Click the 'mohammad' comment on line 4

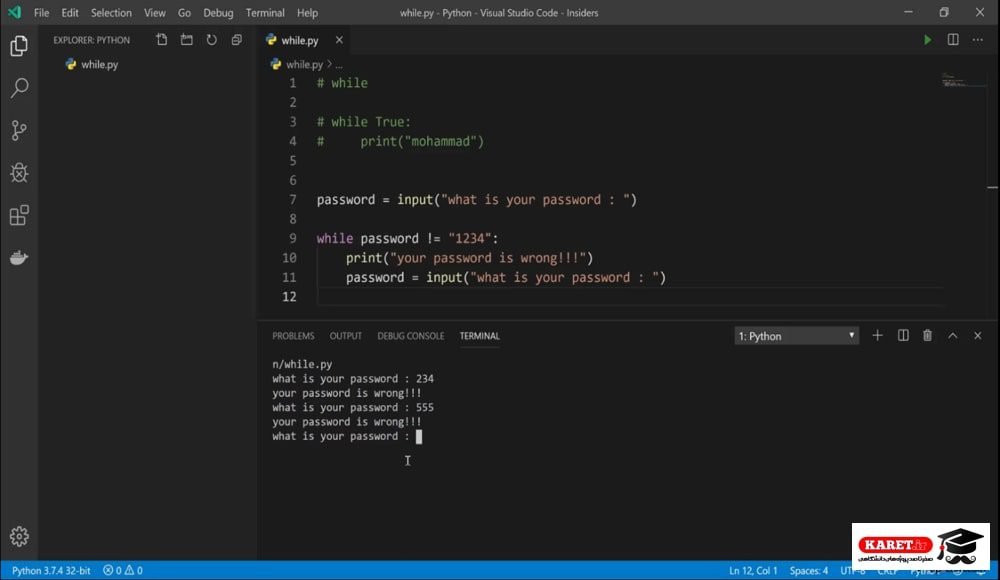pyautogui.click(x=440, y=142)
